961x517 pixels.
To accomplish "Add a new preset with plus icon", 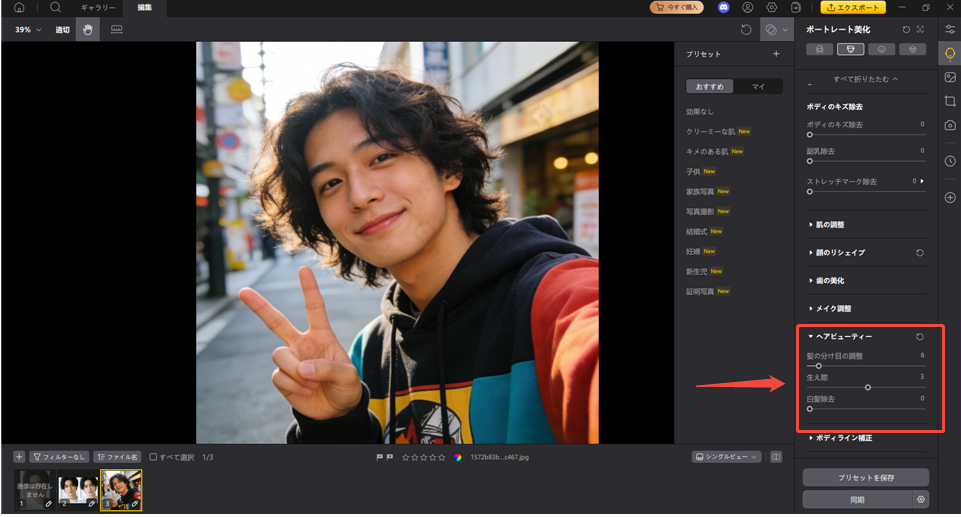I will (776, 54).
